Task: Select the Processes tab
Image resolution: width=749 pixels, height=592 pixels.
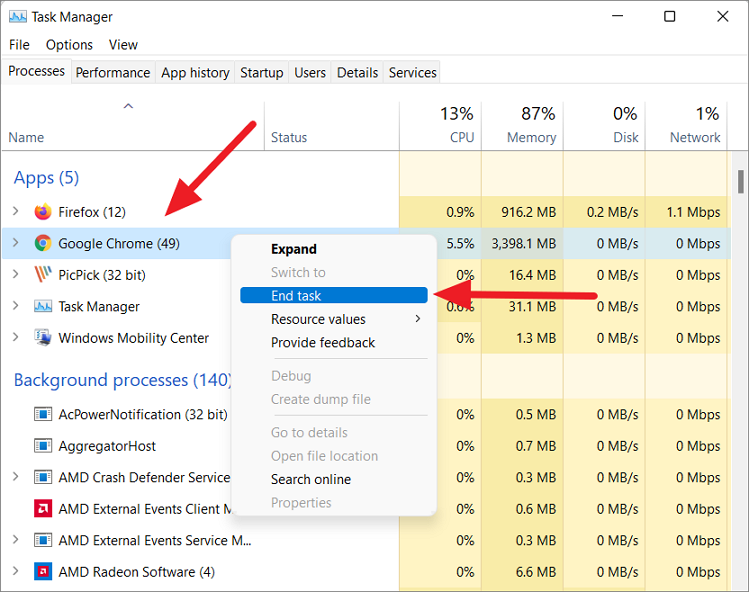Action: (x=37, y=71)
